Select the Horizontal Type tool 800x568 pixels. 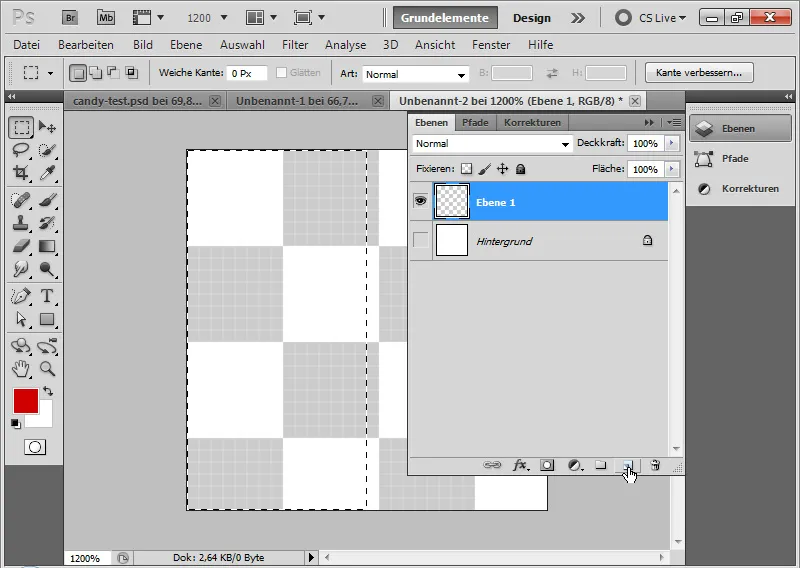(47, 296)
